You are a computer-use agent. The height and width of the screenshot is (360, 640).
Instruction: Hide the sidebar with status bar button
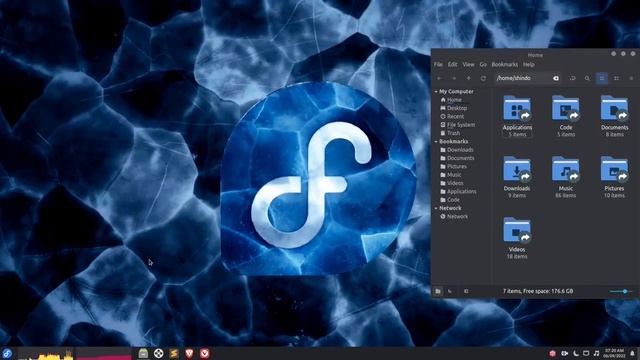(466, 291)
